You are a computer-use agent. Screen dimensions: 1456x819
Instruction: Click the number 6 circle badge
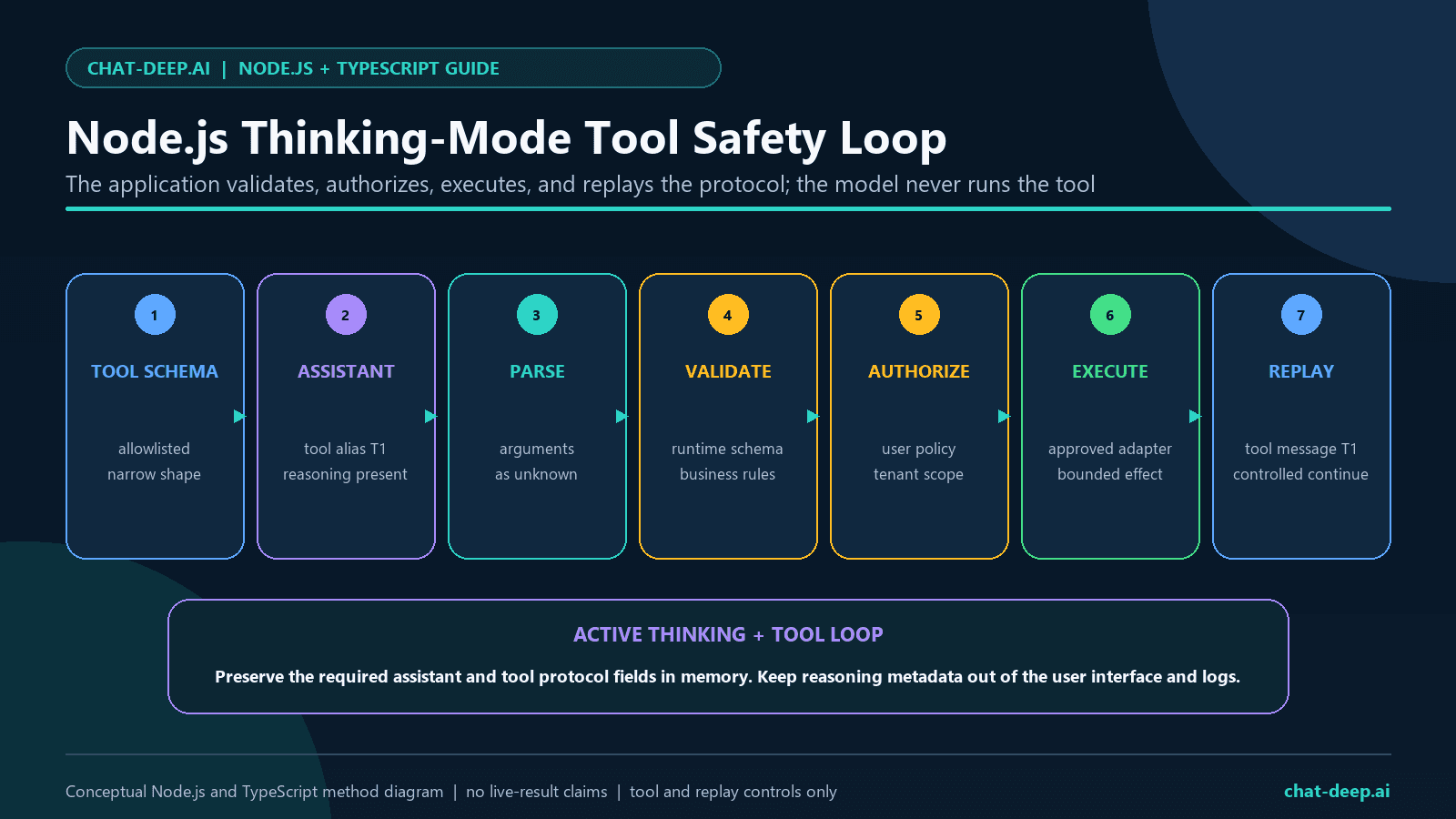coord(1110,315)
